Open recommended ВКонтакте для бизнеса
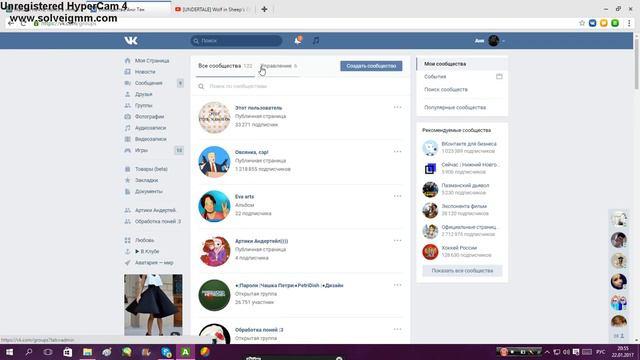The width and height of the screenshot is (640, 360). coord(469,144)
